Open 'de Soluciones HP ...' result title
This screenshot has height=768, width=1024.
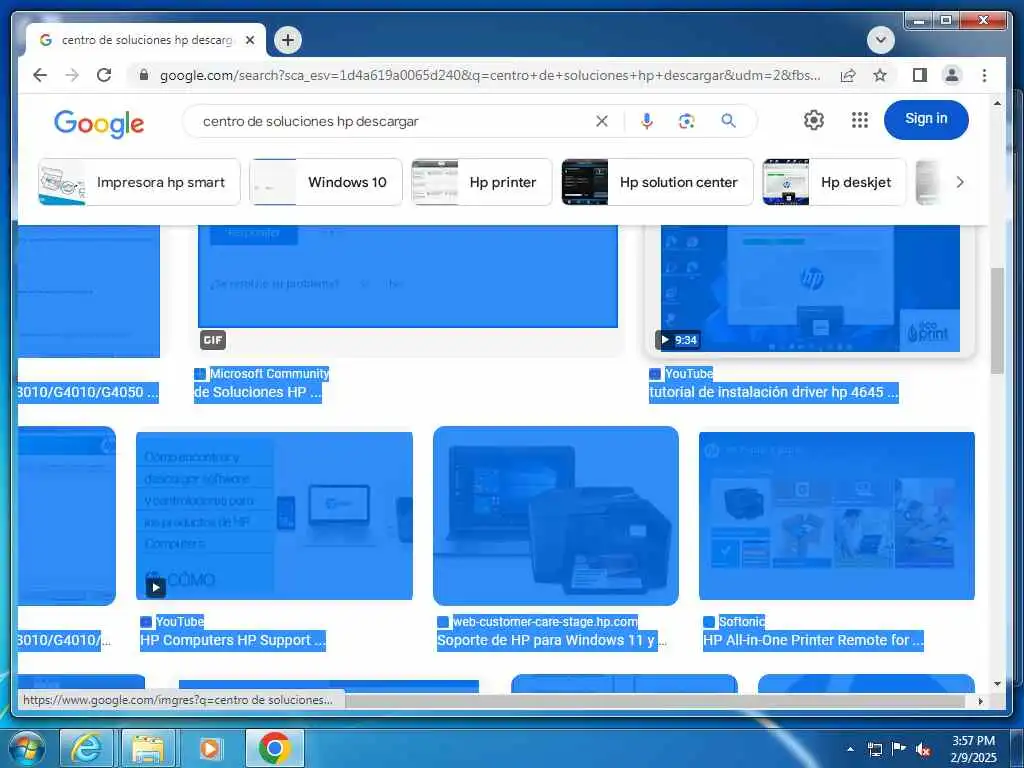click(258, 392)
